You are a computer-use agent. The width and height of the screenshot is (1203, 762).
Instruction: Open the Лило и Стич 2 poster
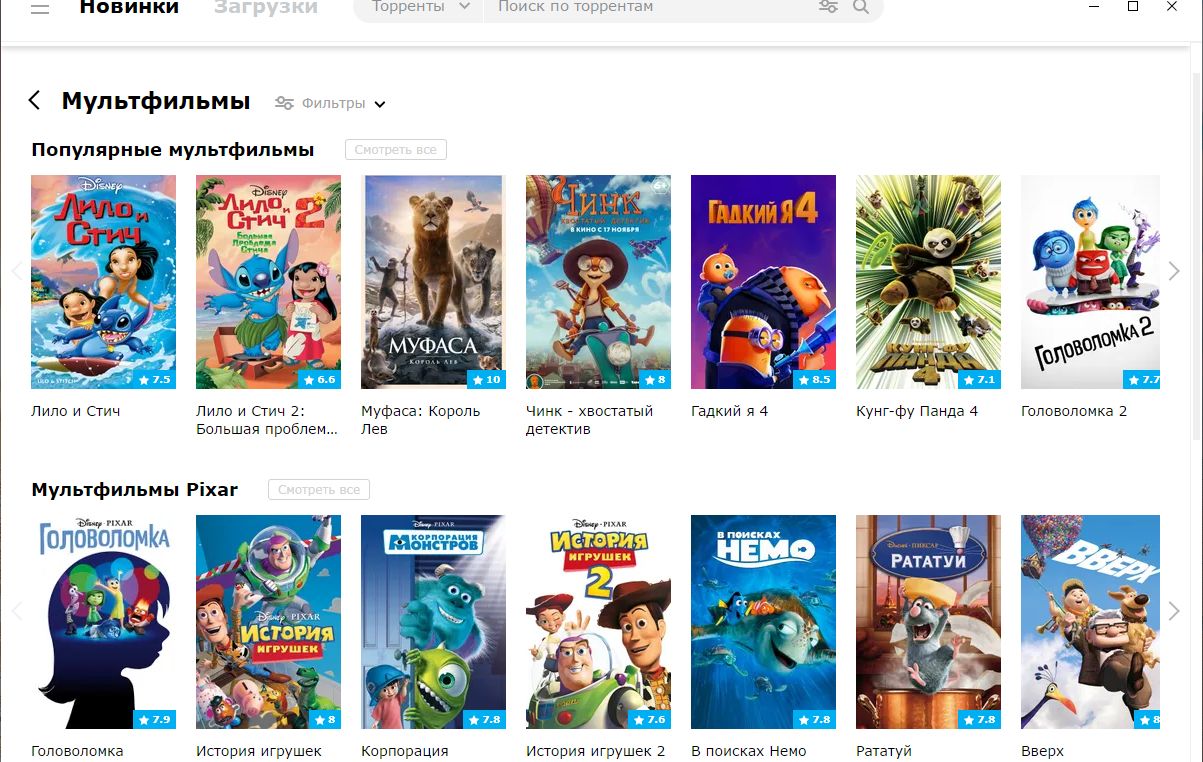[268, 282]
